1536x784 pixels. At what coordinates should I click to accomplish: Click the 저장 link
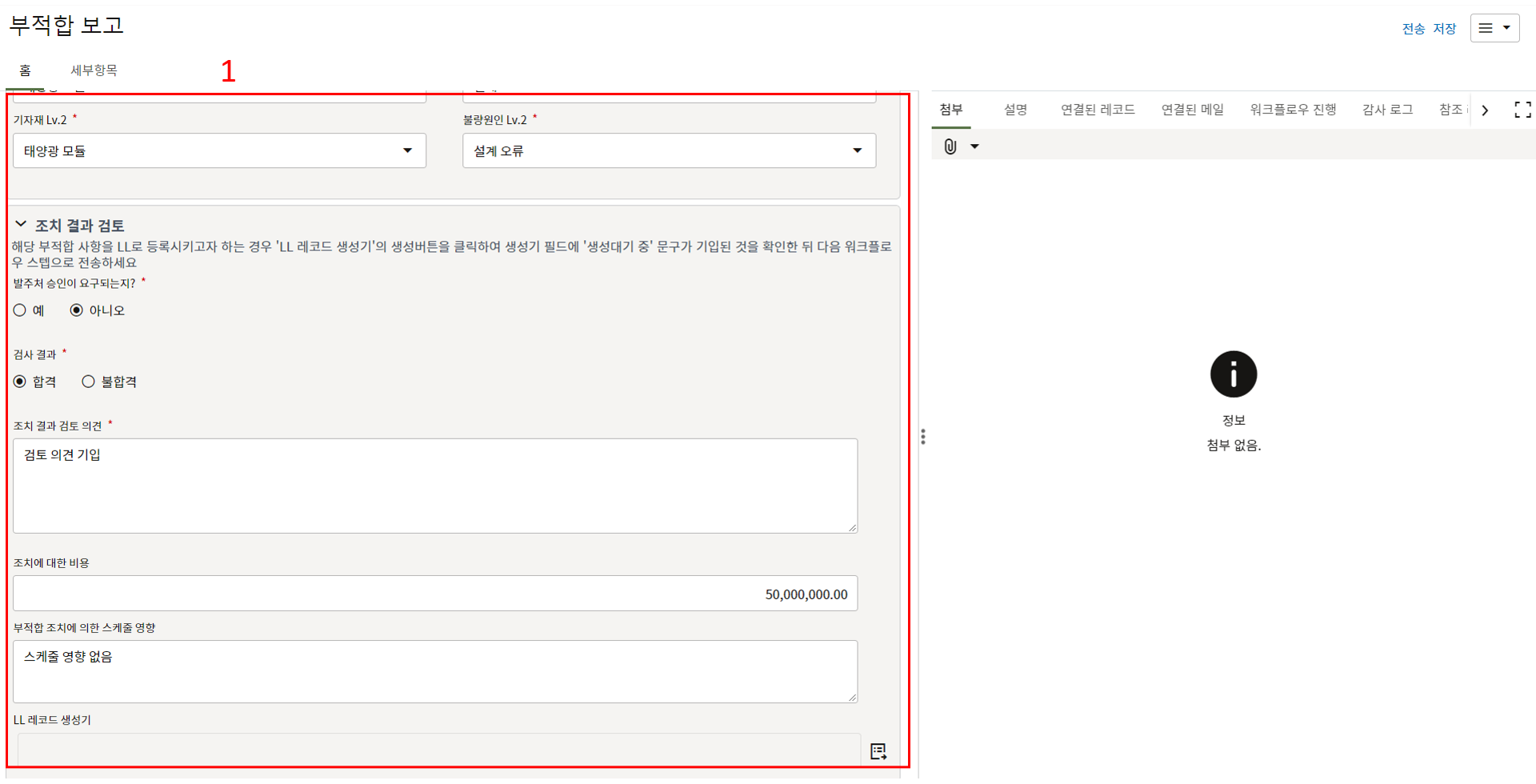(1444, 29)
